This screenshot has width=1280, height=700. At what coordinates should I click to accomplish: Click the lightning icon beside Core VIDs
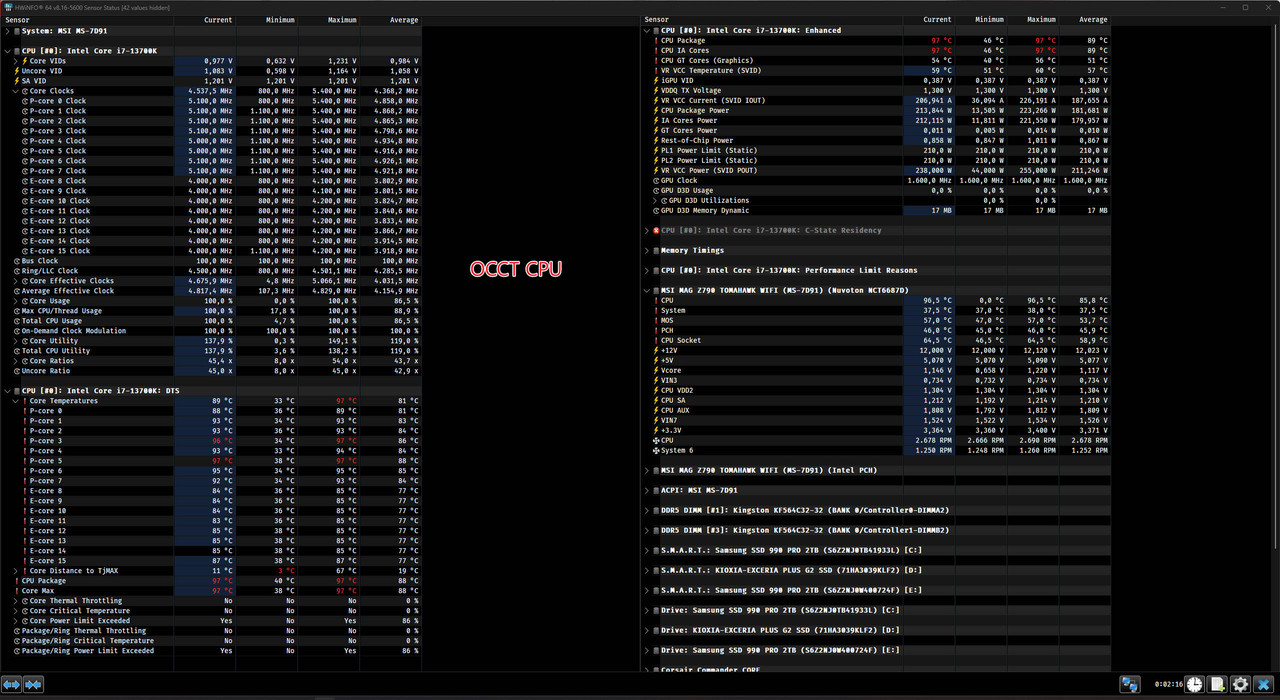tap(25, 61)
